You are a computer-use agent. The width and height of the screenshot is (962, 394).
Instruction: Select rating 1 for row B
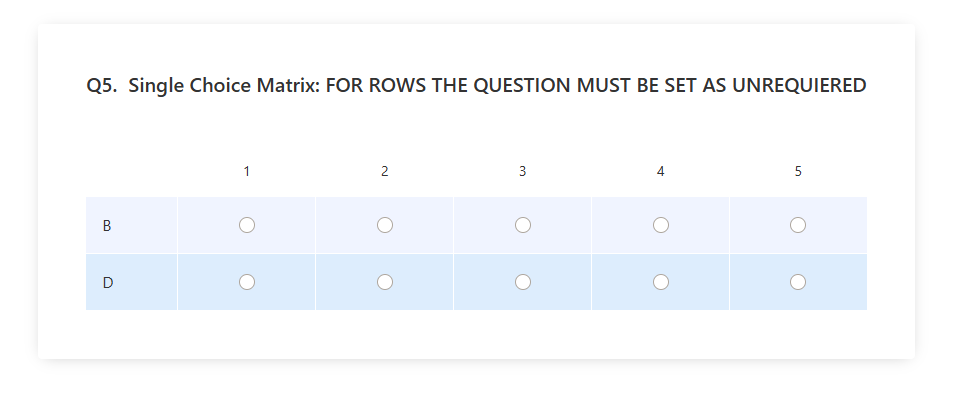(x=247, y=225)
